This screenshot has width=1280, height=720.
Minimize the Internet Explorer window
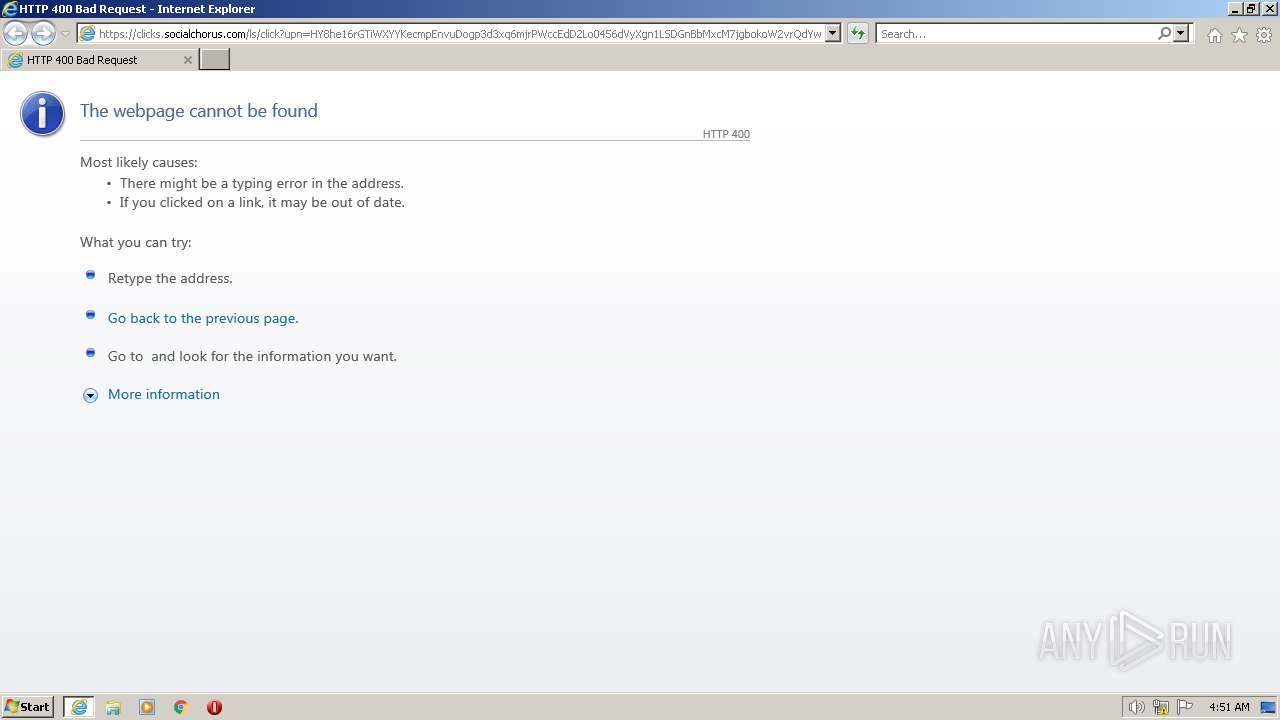(x=1235, y=9)
